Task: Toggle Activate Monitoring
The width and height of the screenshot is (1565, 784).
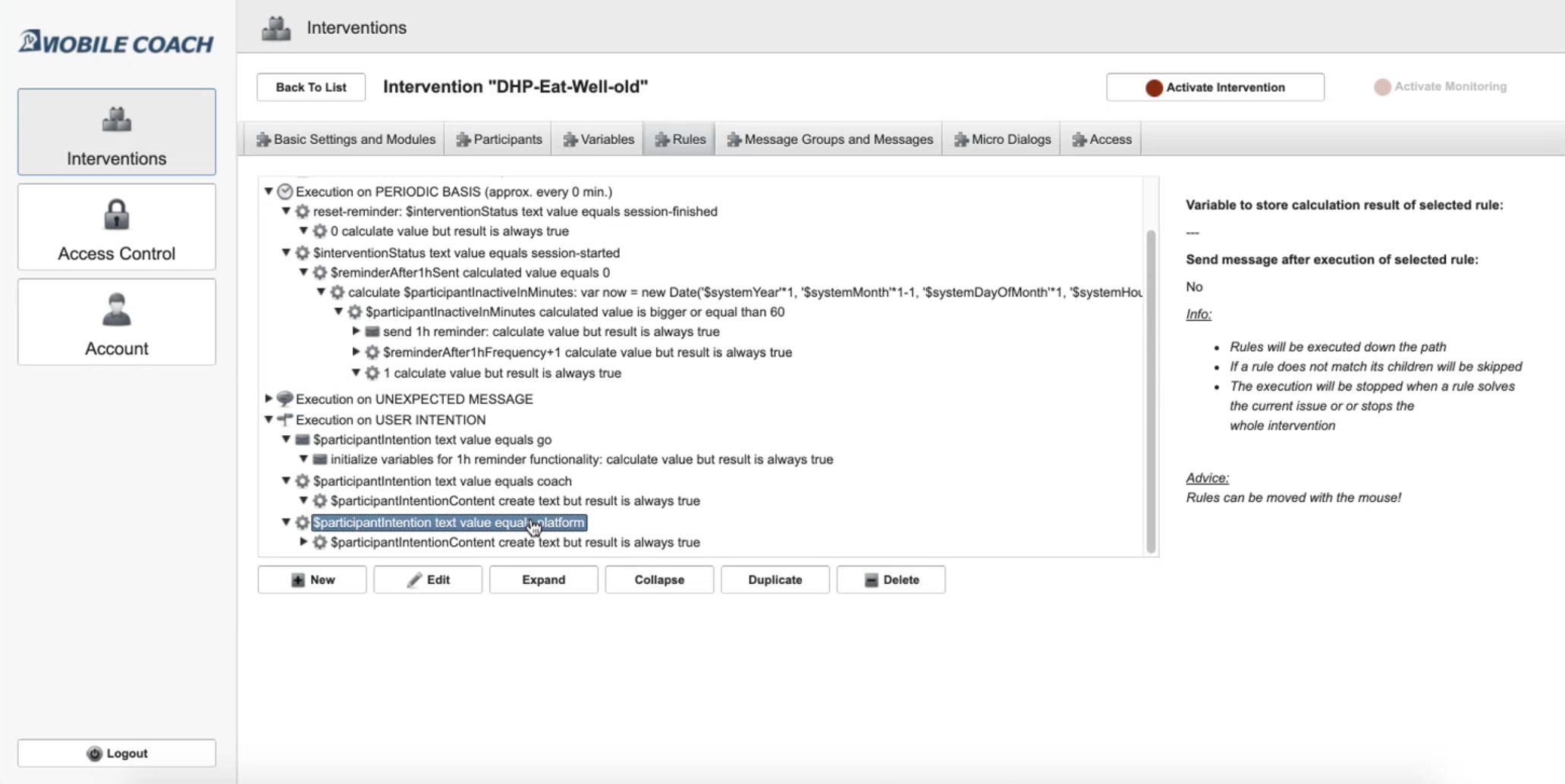Action: [1440, 86]
